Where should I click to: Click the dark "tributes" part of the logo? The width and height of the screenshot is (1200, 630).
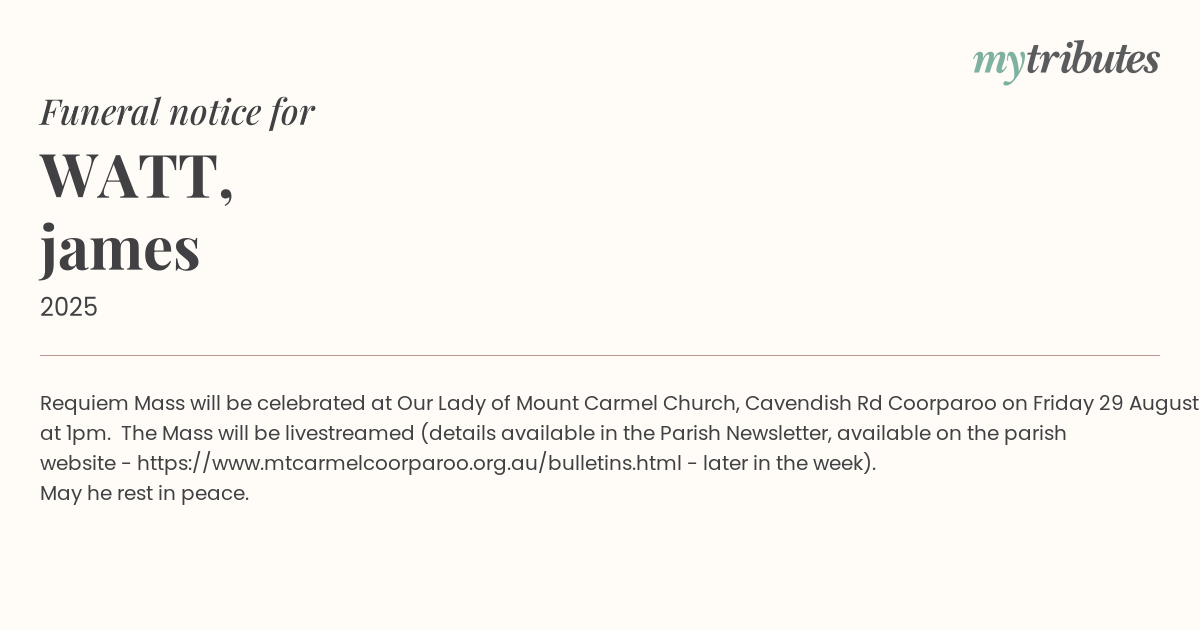click(x=1092, y=59)
